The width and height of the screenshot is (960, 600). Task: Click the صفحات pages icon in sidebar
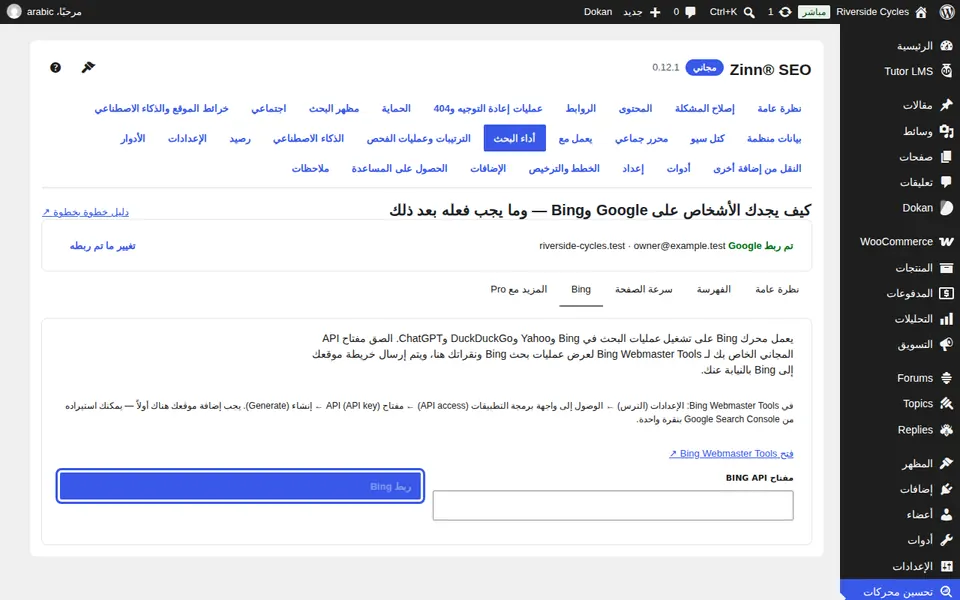[947, 157]
